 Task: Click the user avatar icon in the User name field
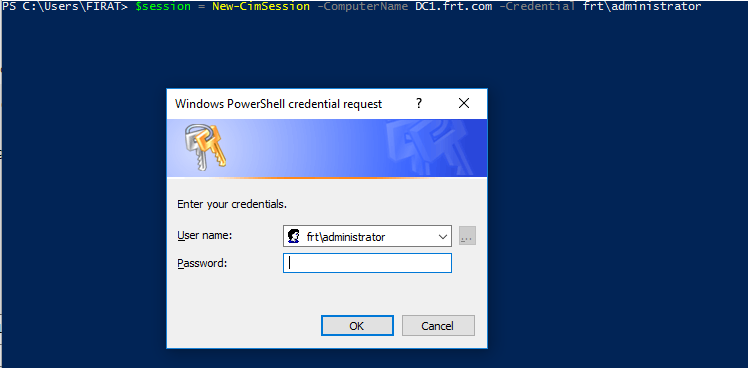click(294, 236)
